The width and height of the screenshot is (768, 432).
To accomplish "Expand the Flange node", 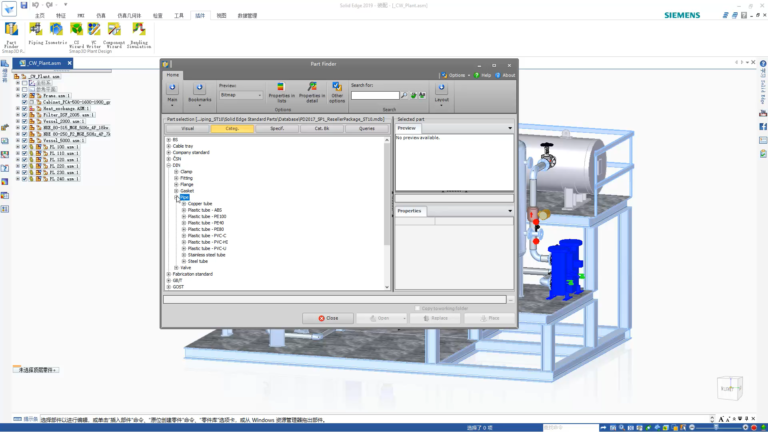I will (176, 185).
